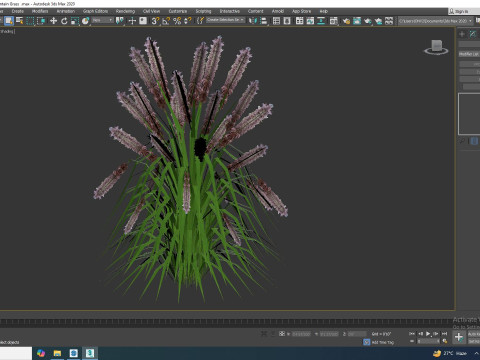Open the Graph Editors menu
Image resolution: width=480 pixels, height=360 pixels.
(95, 11)
